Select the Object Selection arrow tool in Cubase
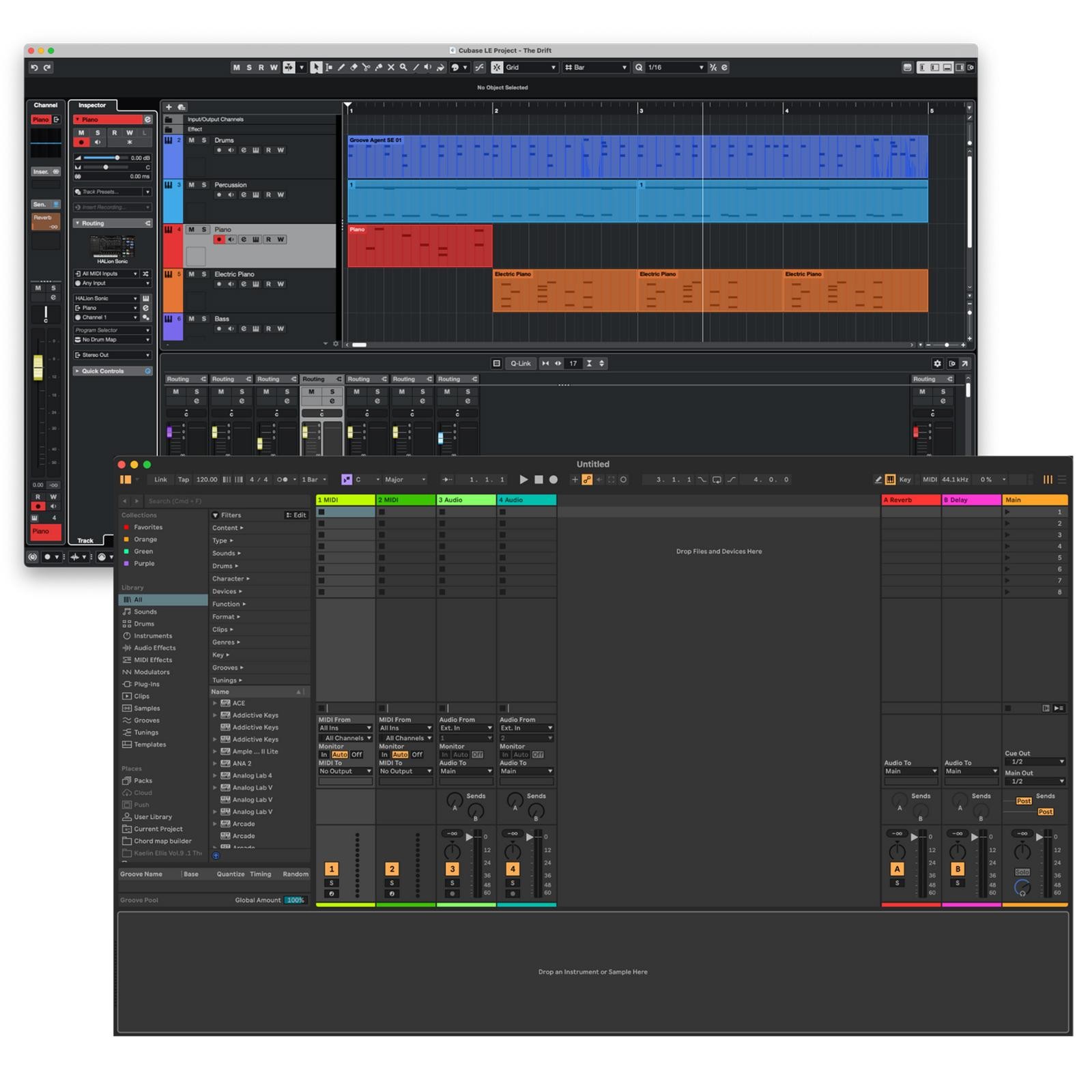Screen dimensions: 1092x1092 pos(316,68)
